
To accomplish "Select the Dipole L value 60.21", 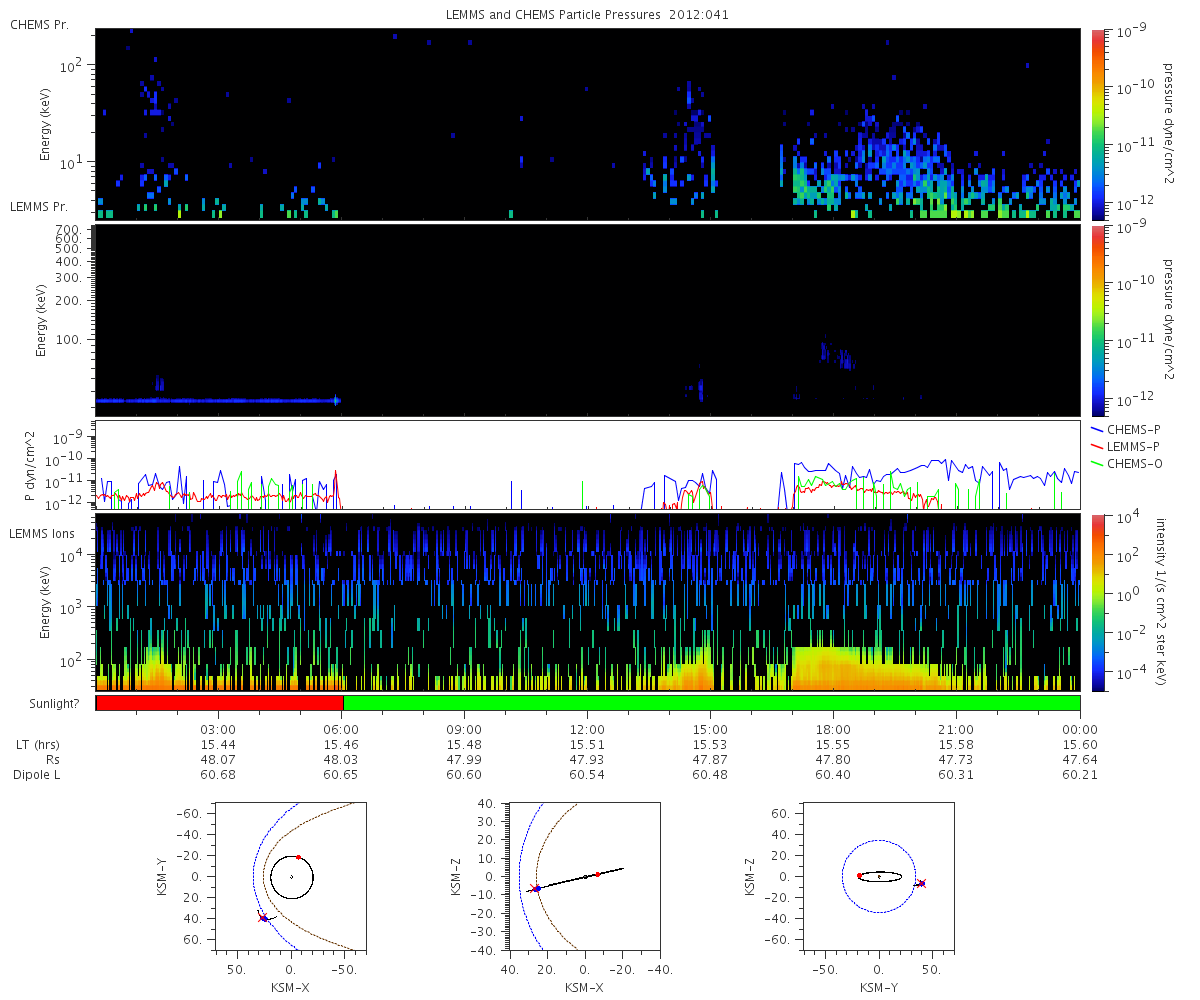I will point(1080,775).
